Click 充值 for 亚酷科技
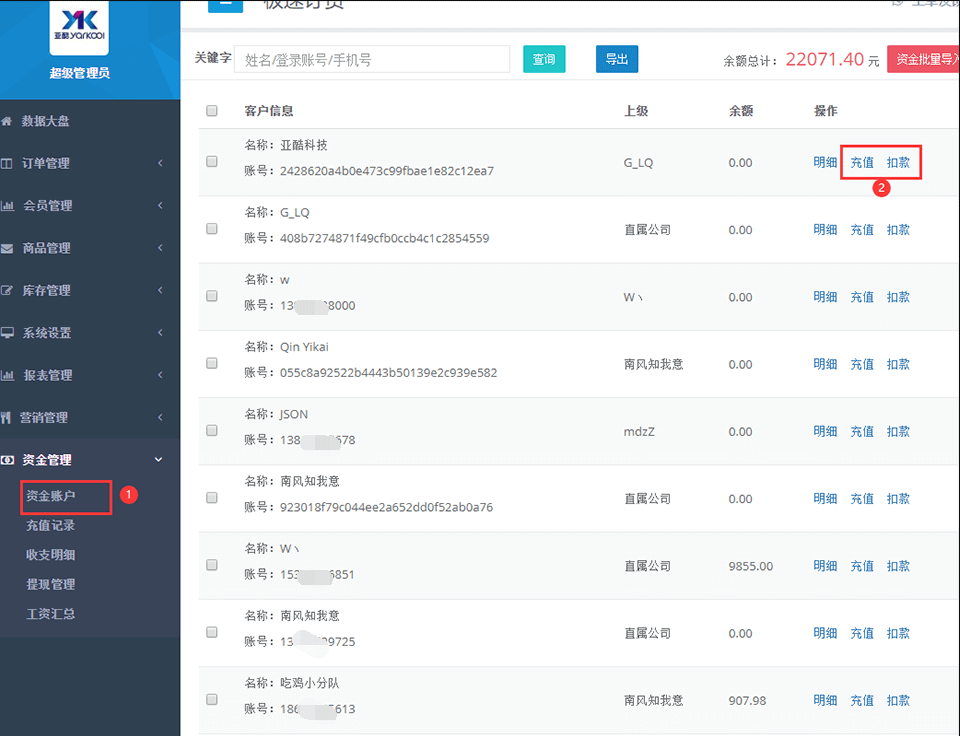Viewport: 960px width, 736px height. [862, 163]
